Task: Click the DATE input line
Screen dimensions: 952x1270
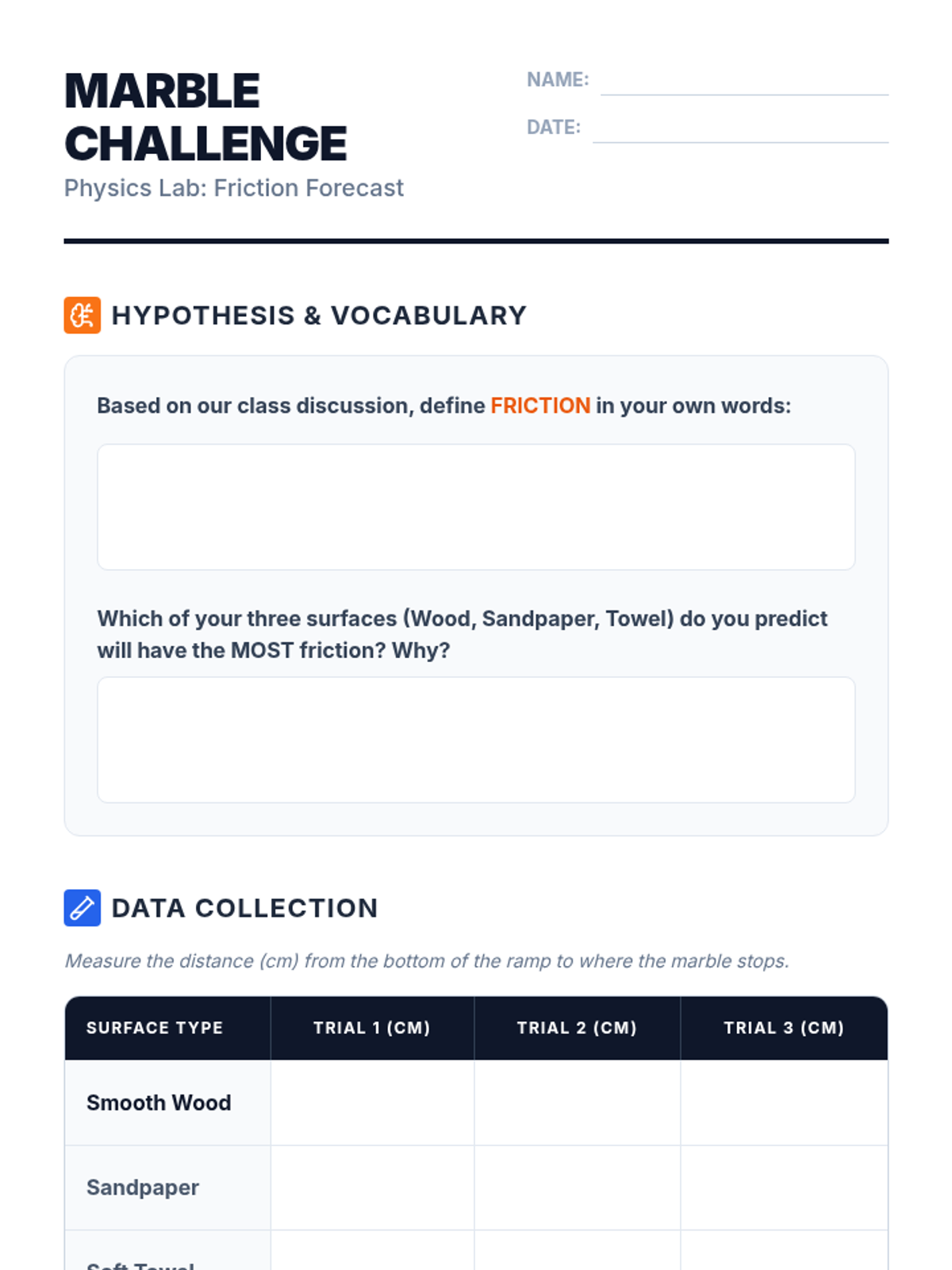Action: click(x=740, y=130)
